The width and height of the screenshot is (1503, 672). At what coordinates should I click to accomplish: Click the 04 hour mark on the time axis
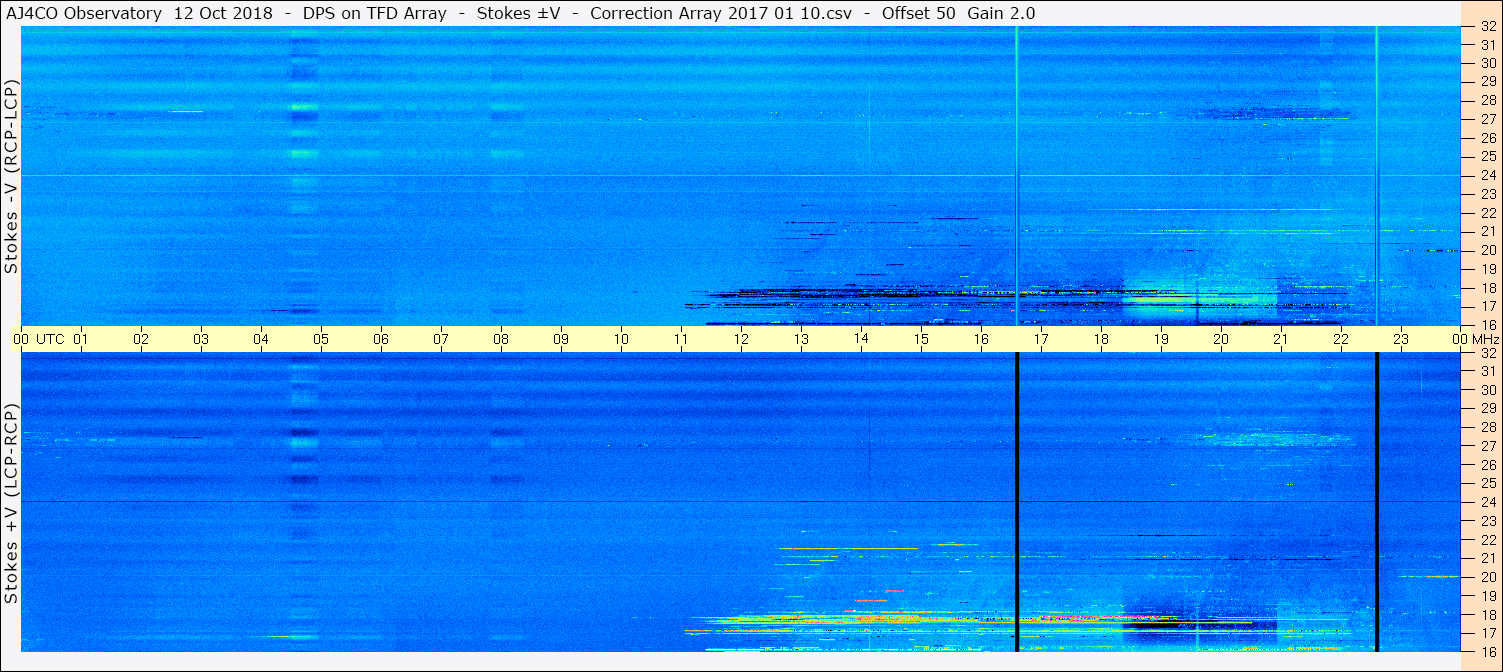261,339
